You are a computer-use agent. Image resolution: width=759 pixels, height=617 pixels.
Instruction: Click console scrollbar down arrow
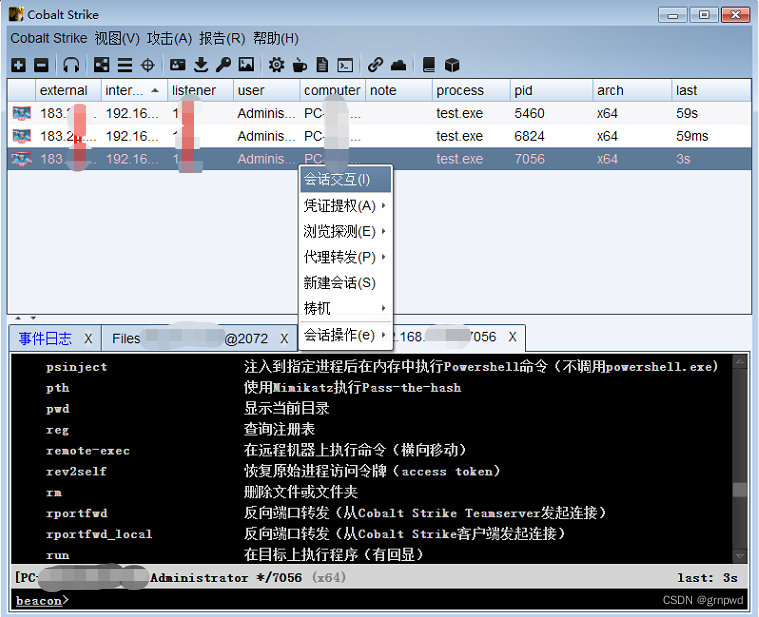coord(740,557)
